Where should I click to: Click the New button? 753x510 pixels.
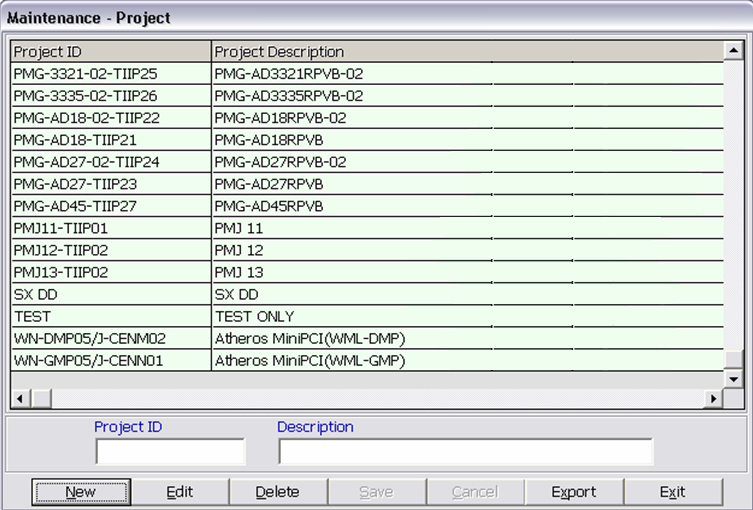coord(81,492)
